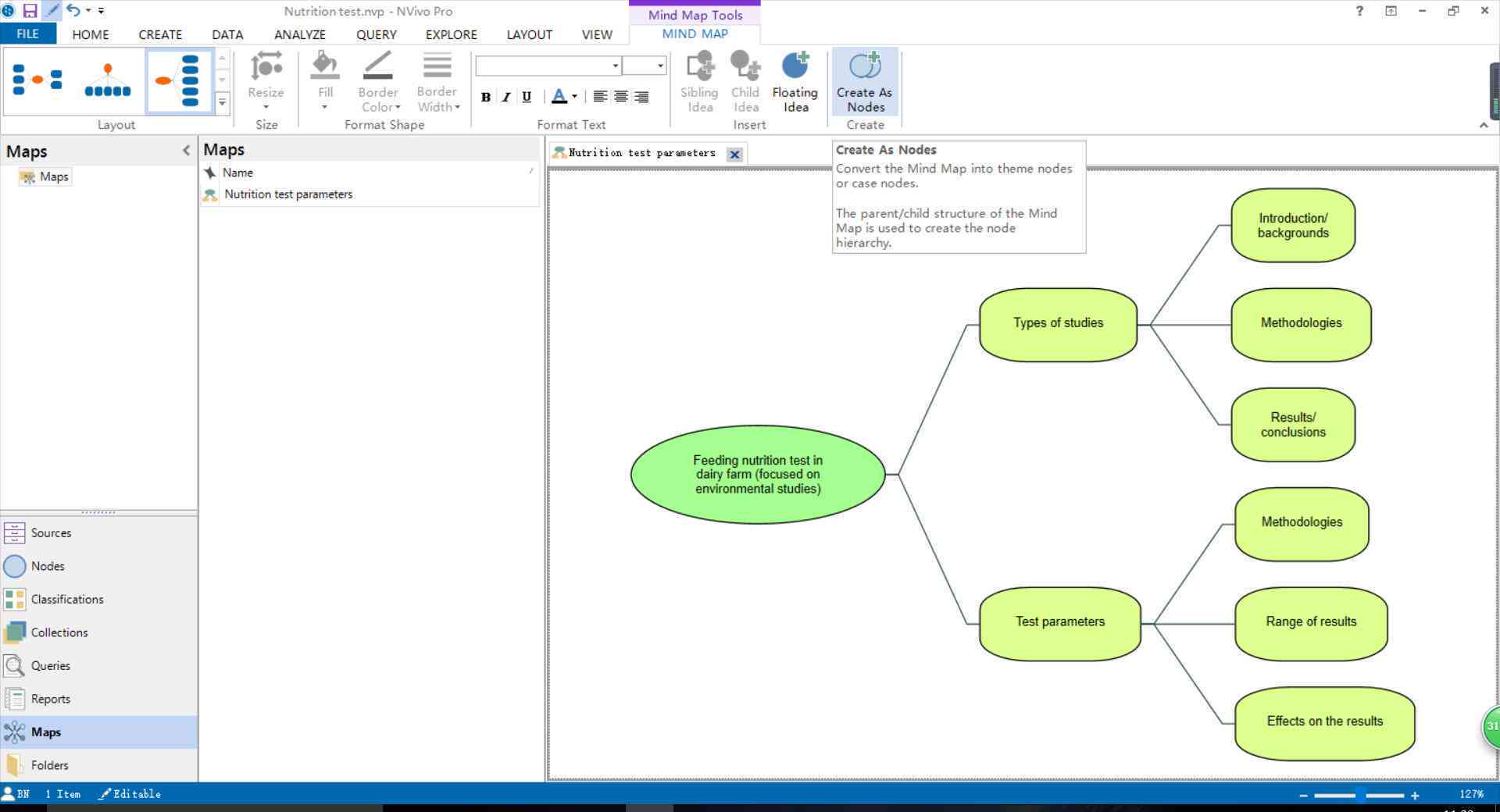
Task: Open the Undo history dropdown
Action: 87,11
